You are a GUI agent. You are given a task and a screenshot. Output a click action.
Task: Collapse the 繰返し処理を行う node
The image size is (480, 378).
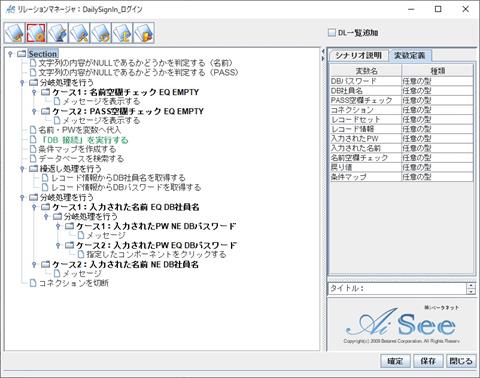click(x=22, y=169)
